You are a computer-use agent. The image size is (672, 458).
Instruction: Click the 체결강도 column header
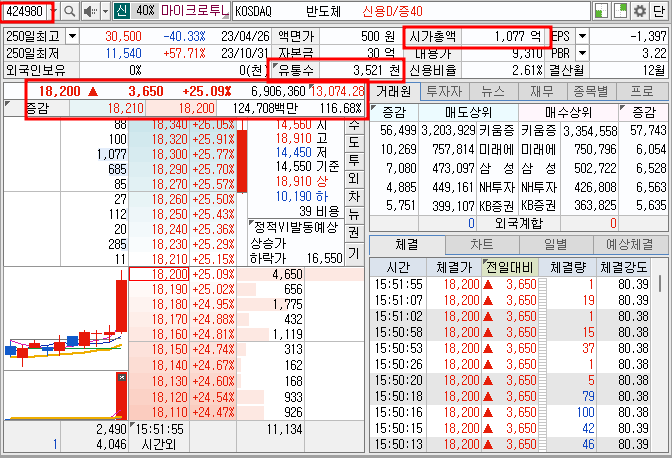[623, 267]
